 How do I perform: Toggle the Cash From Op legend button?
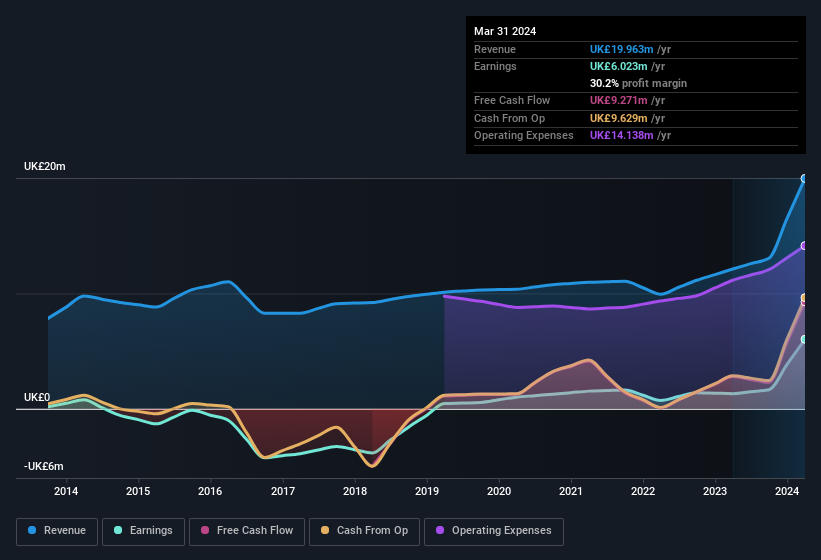(364, 531)
